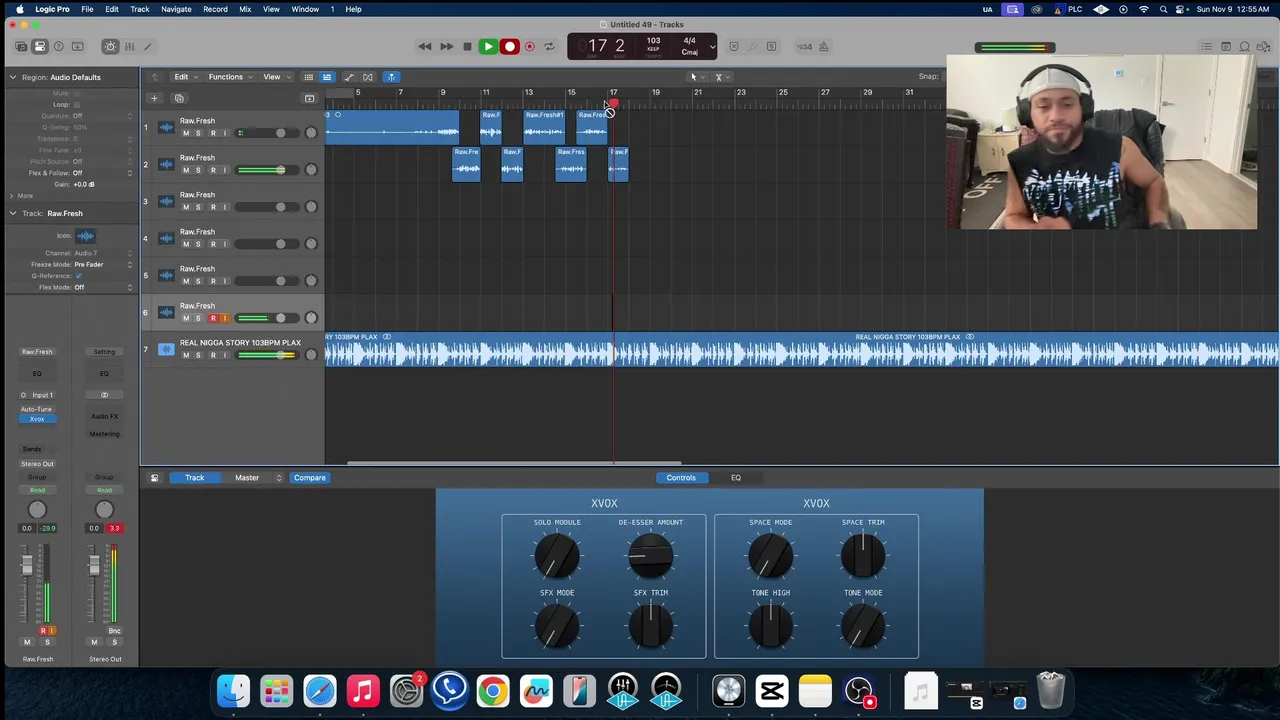This screenshot has width=1280, height=720.
Task: Toggle the Show Automation icon
Action: tap(349, 77)
